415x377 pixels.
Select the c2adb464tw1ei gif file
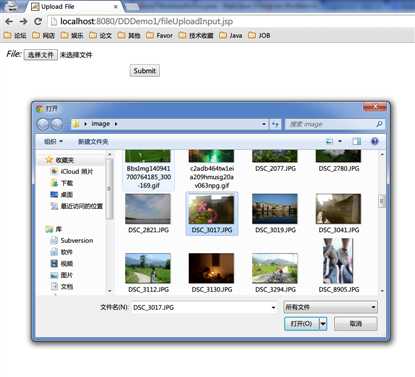tap(211, 170)
